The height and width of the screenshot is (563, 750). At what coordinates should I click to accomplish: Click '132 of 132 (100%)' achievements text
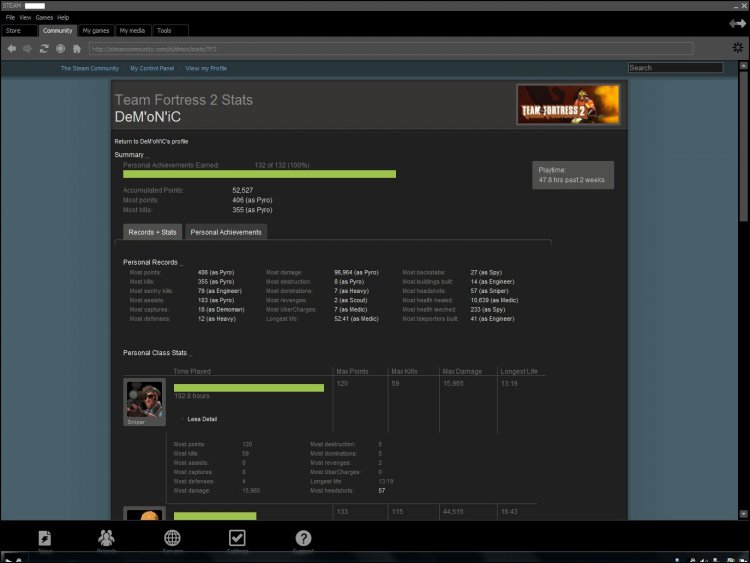282,165
